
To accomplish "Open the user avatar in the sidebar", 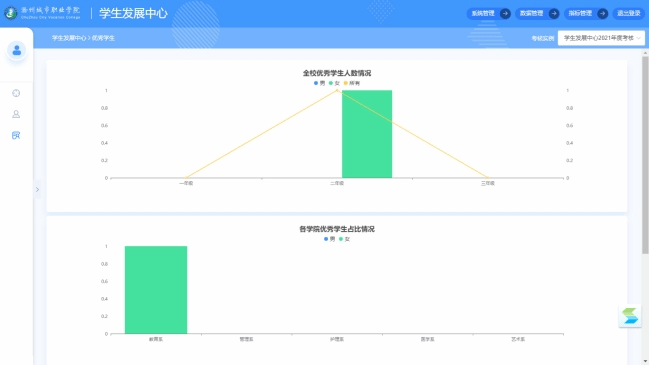I will (17, 50).
